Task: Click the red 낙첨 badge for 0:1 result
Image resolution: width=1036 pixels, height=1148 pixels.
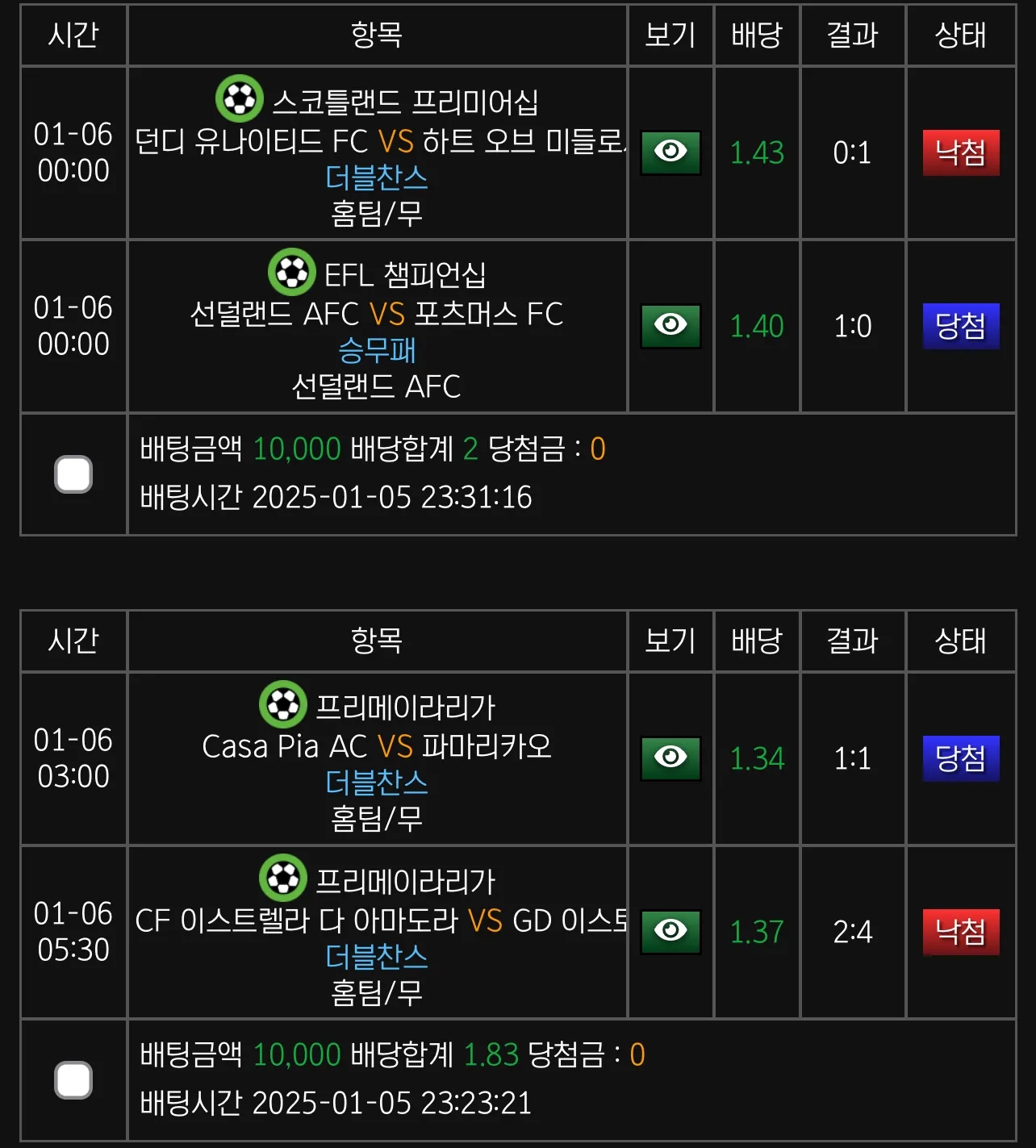Action: (961, 152)
